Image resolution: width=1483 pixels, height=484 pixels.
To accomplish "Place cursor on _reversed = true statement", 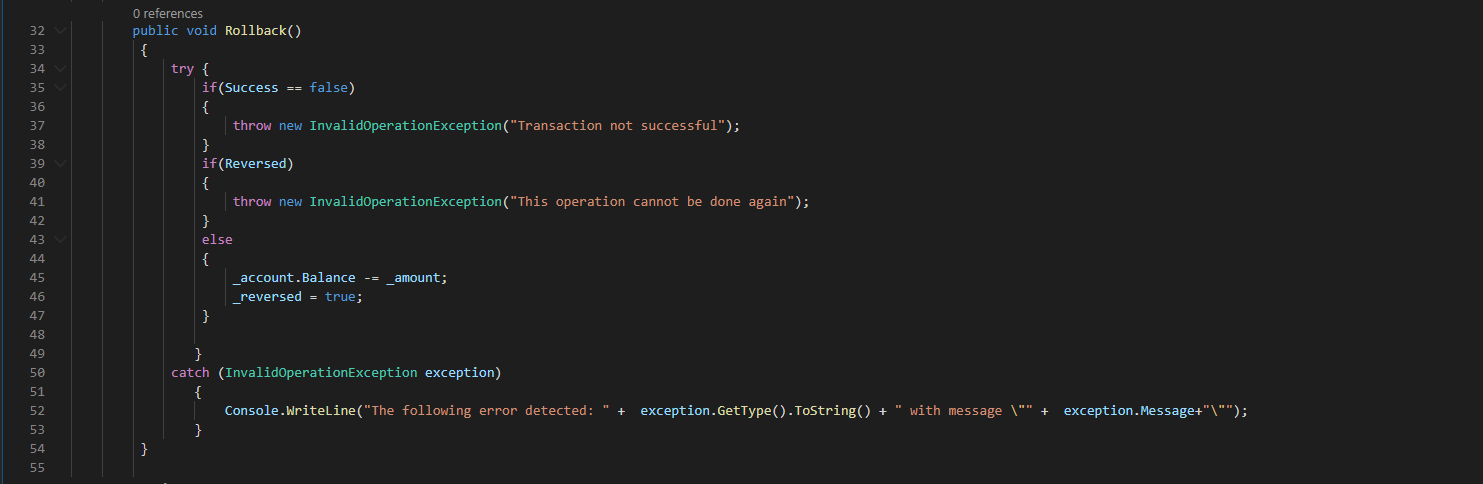I will (x=297, y=296).
